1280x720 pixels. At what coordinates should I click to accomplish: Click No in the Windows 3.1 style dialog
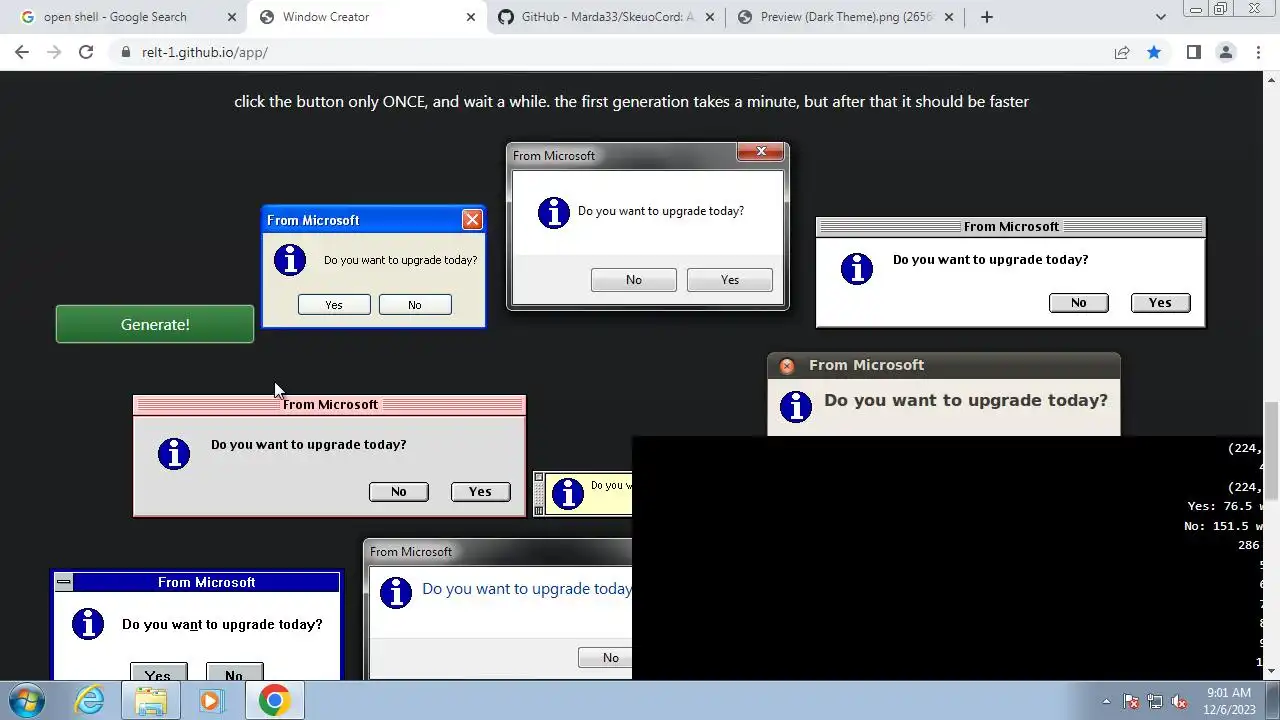coord(234,673)
